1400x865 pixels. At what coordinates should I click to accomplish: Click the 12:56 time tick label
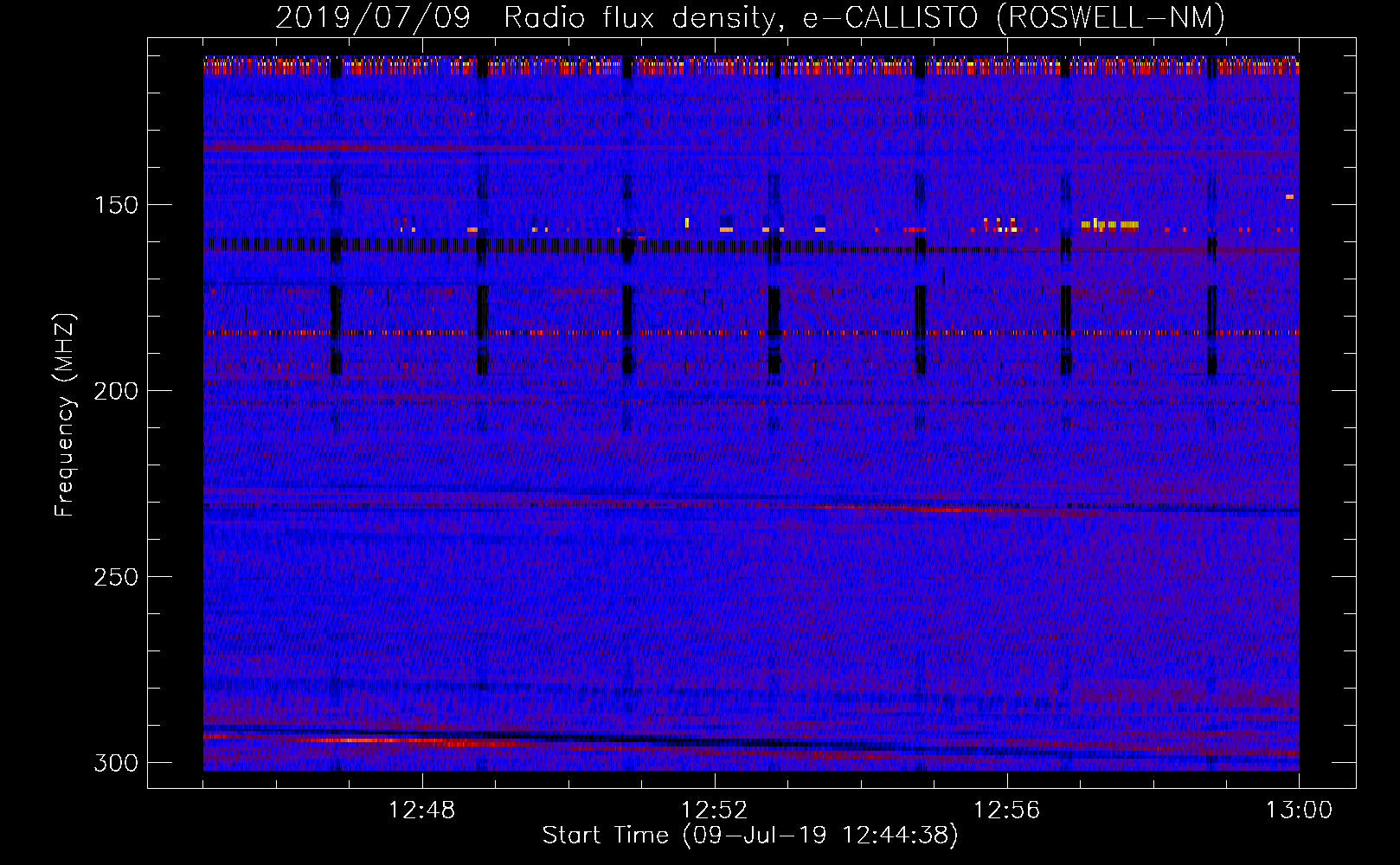click(1006, 811)
